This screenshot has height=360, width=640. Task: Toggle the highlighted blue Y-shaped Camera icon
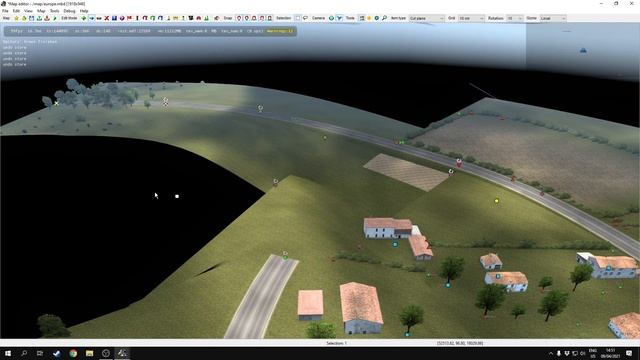click(x=339, y=18)
